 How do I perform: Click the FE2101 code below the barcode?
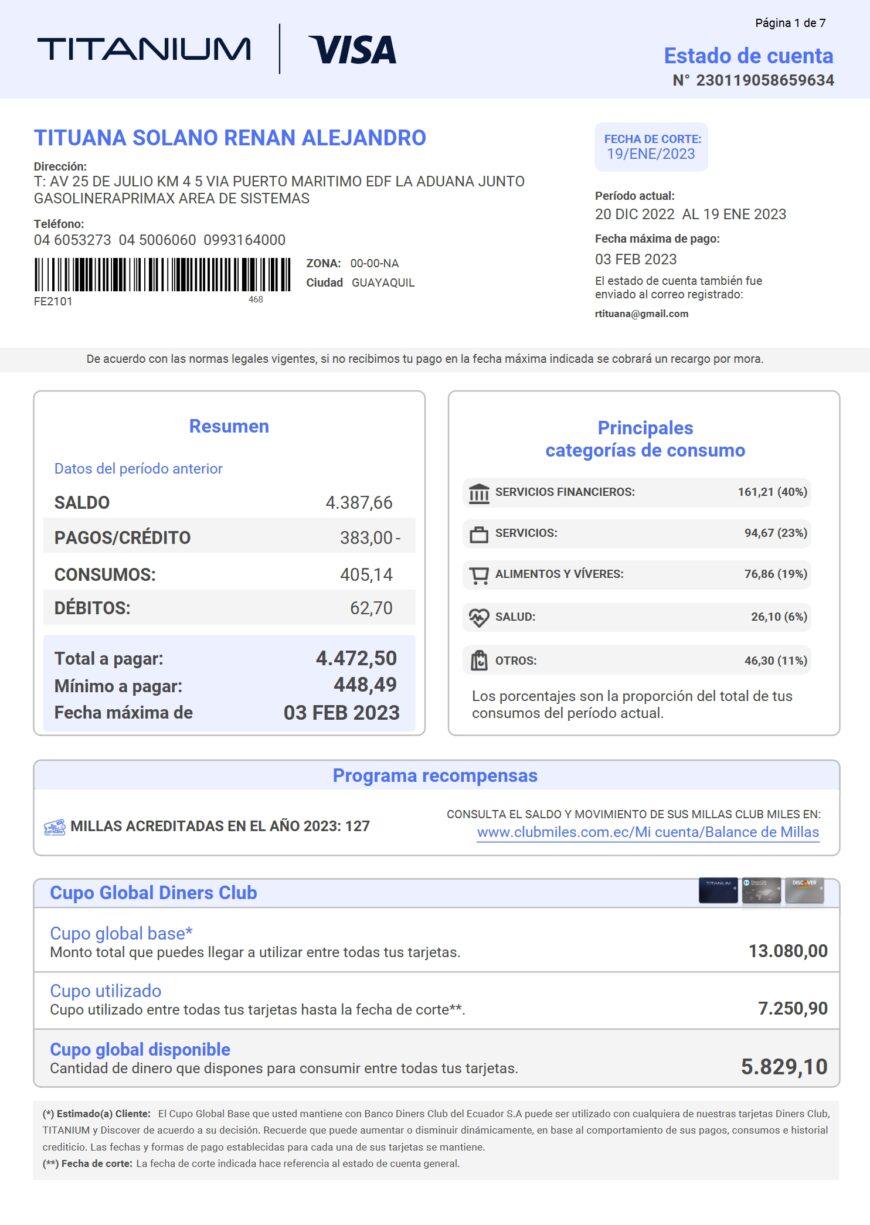(53, 301)
